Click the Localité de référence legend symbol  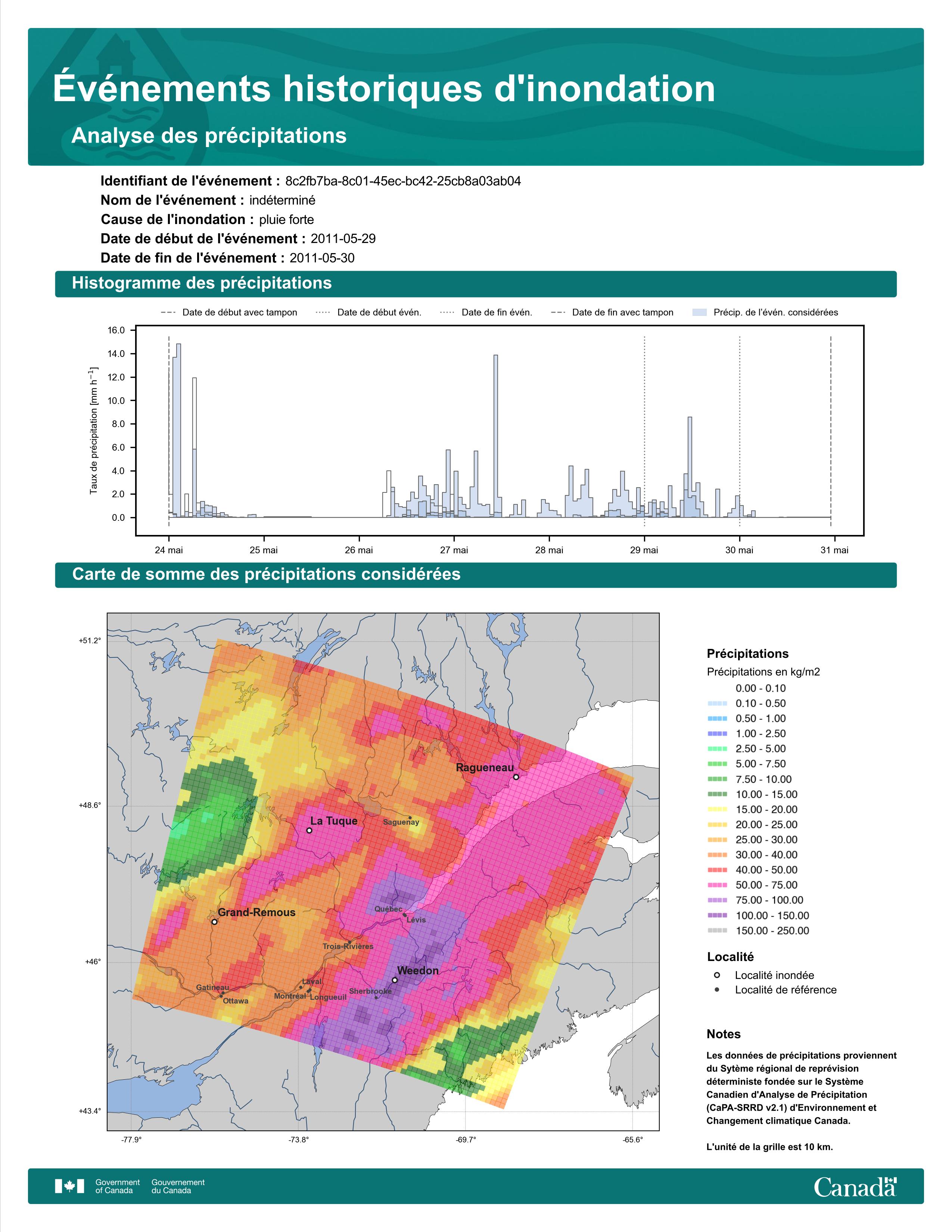pos(717,989)
